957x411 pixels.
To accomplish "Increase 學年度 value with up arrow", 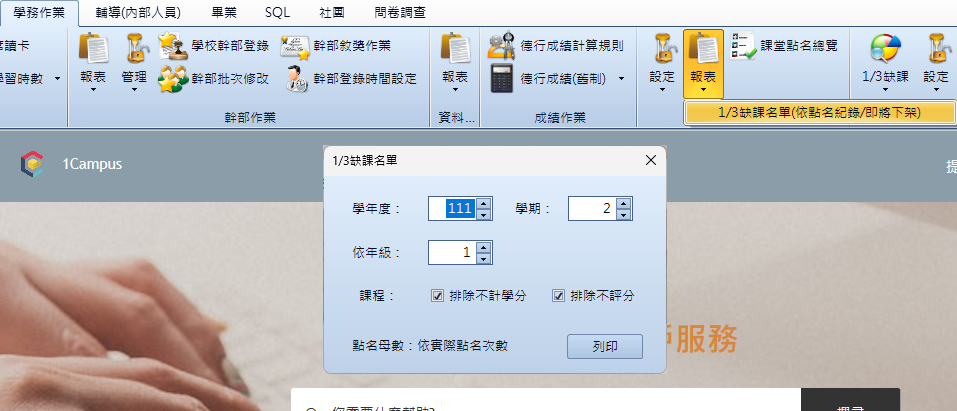I will click(x=483, y=203).
